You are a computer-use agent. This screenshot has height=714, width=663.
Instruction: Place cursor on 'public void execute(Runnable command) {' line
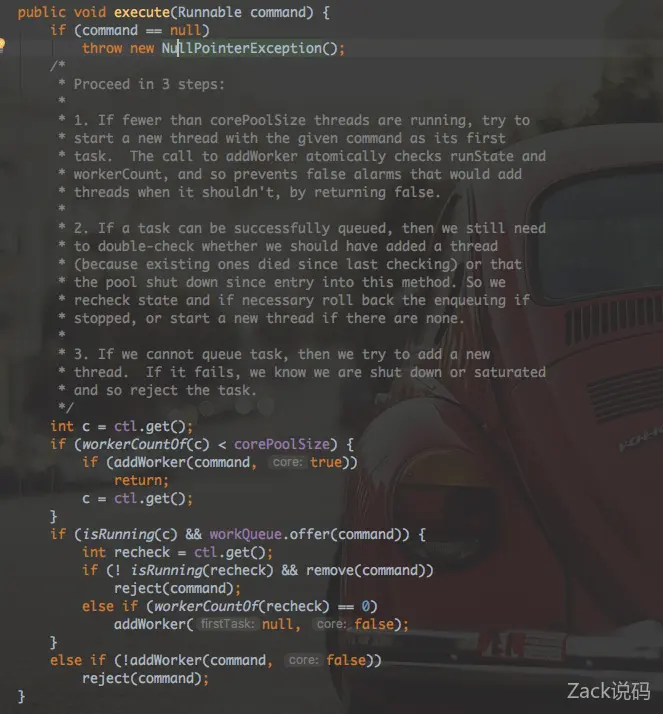173,12
